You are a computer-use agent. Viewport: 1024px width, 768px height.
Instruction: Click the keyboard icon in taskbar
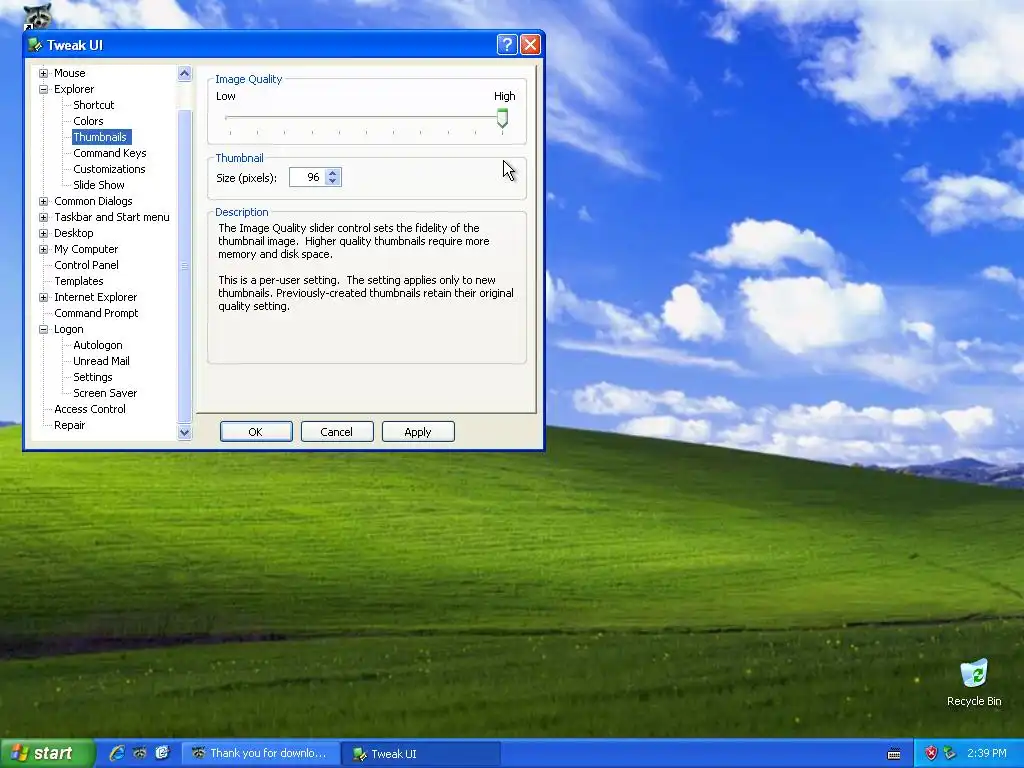click(x=894, y=754)
